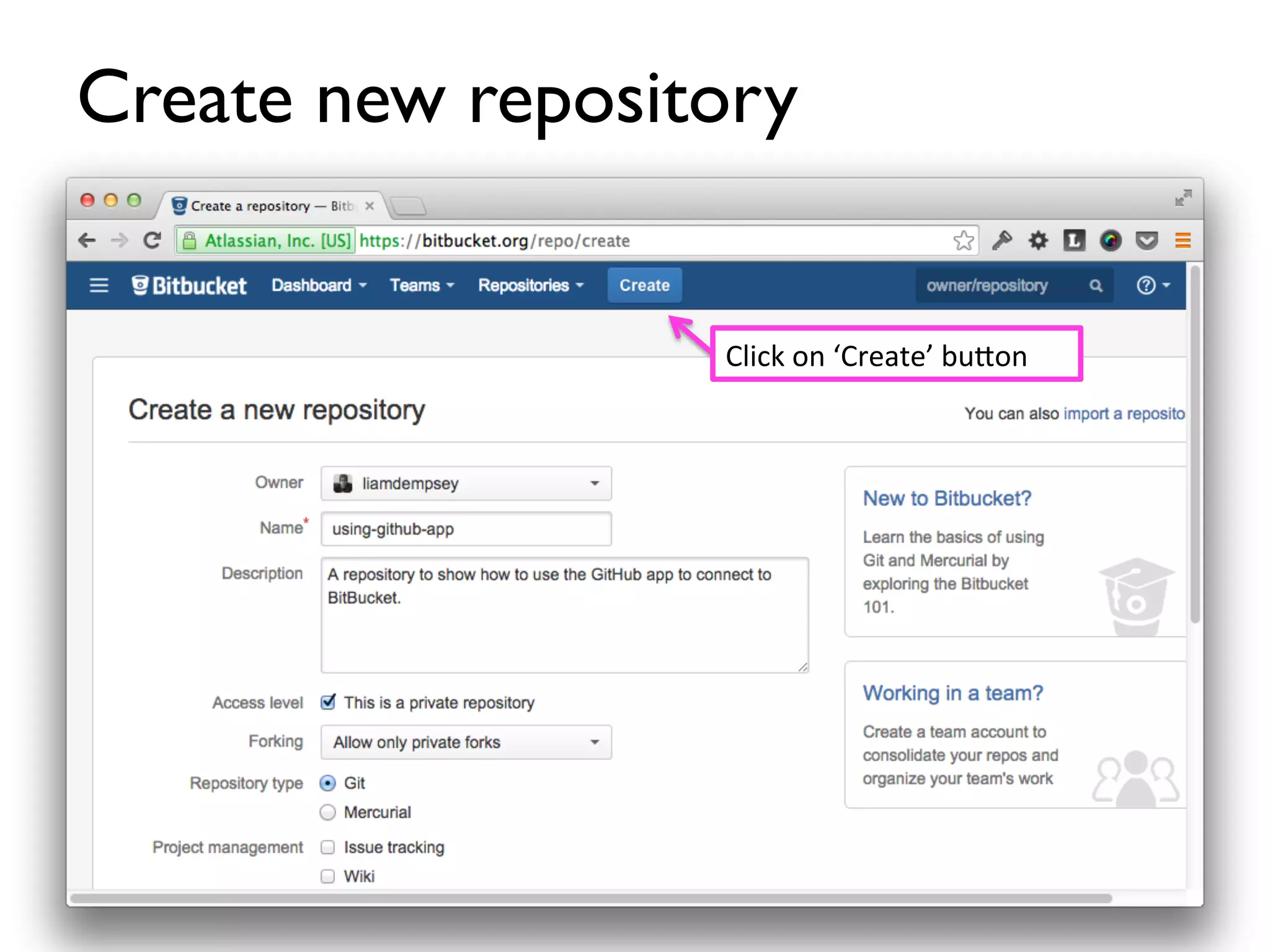Click the Bitbucket graduation bucket illustration
1270x952 pixels.
(1136, 597)
